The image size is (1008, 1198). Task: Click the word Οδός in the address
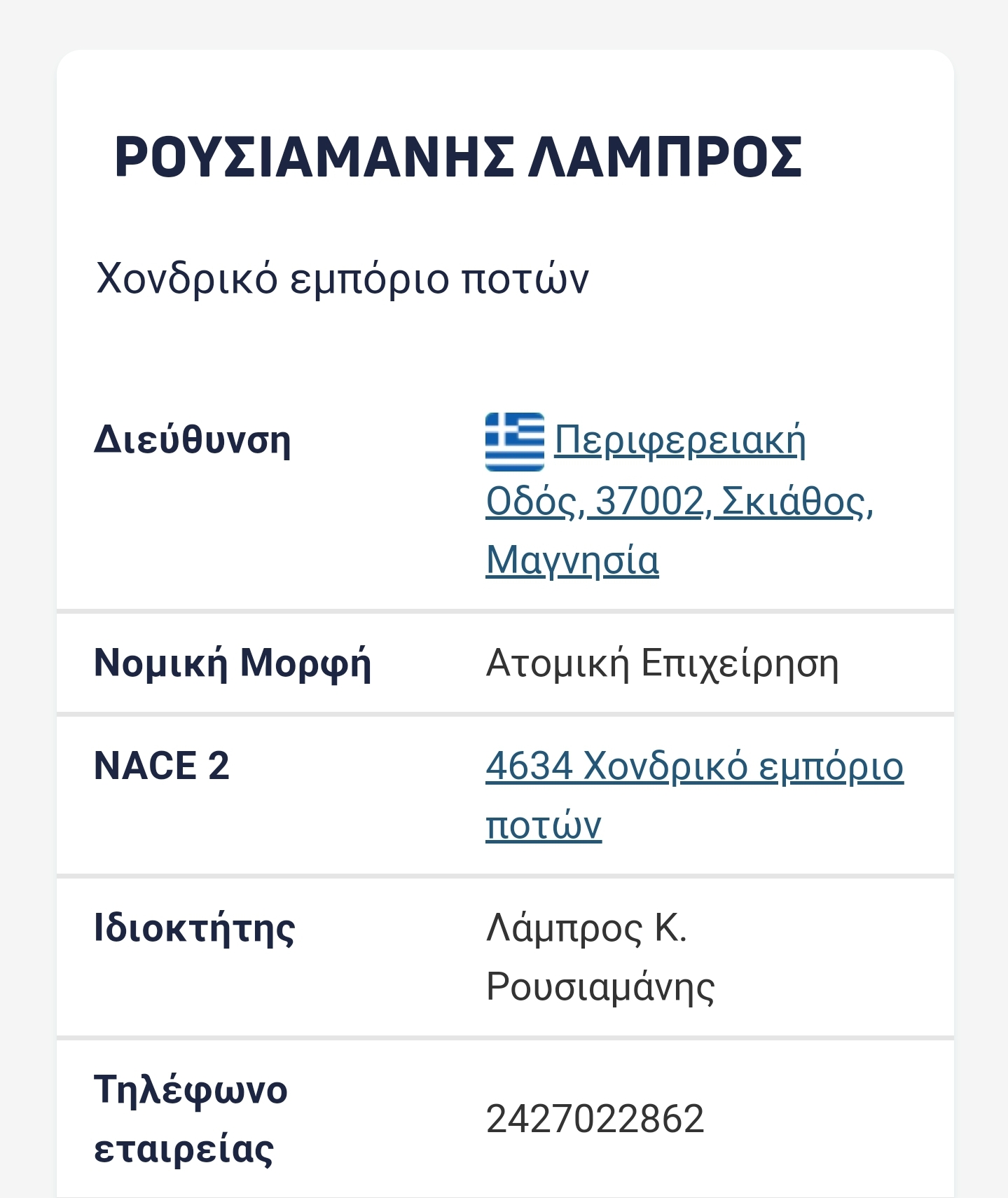[532, 501]
